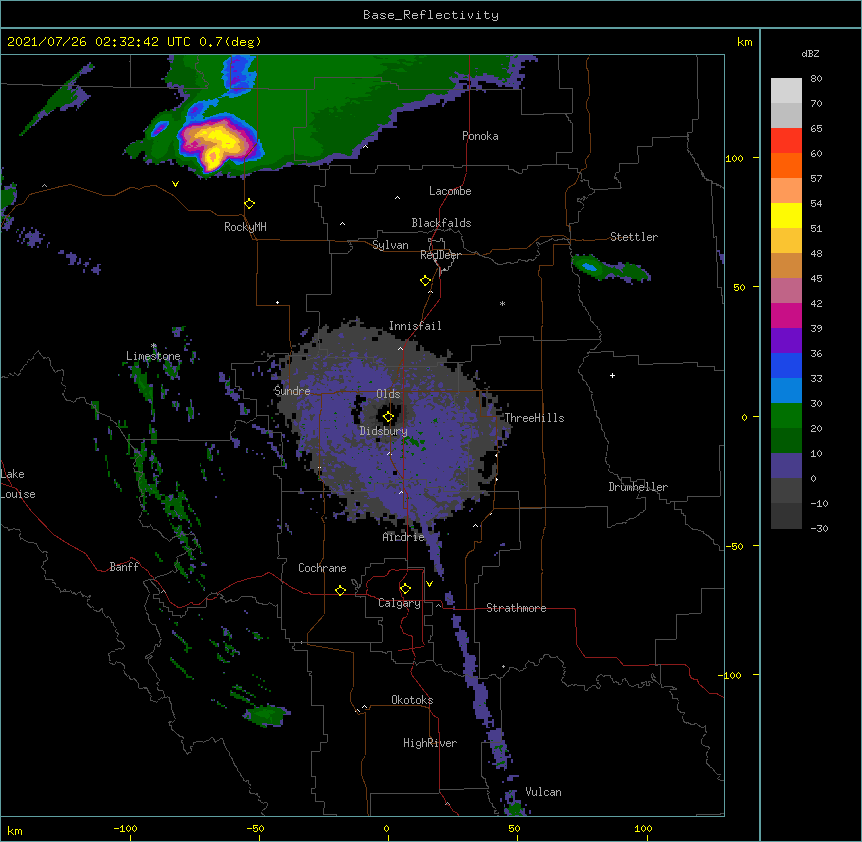Select the red 60-65 dBZ legend swatch

coord(786,141)
